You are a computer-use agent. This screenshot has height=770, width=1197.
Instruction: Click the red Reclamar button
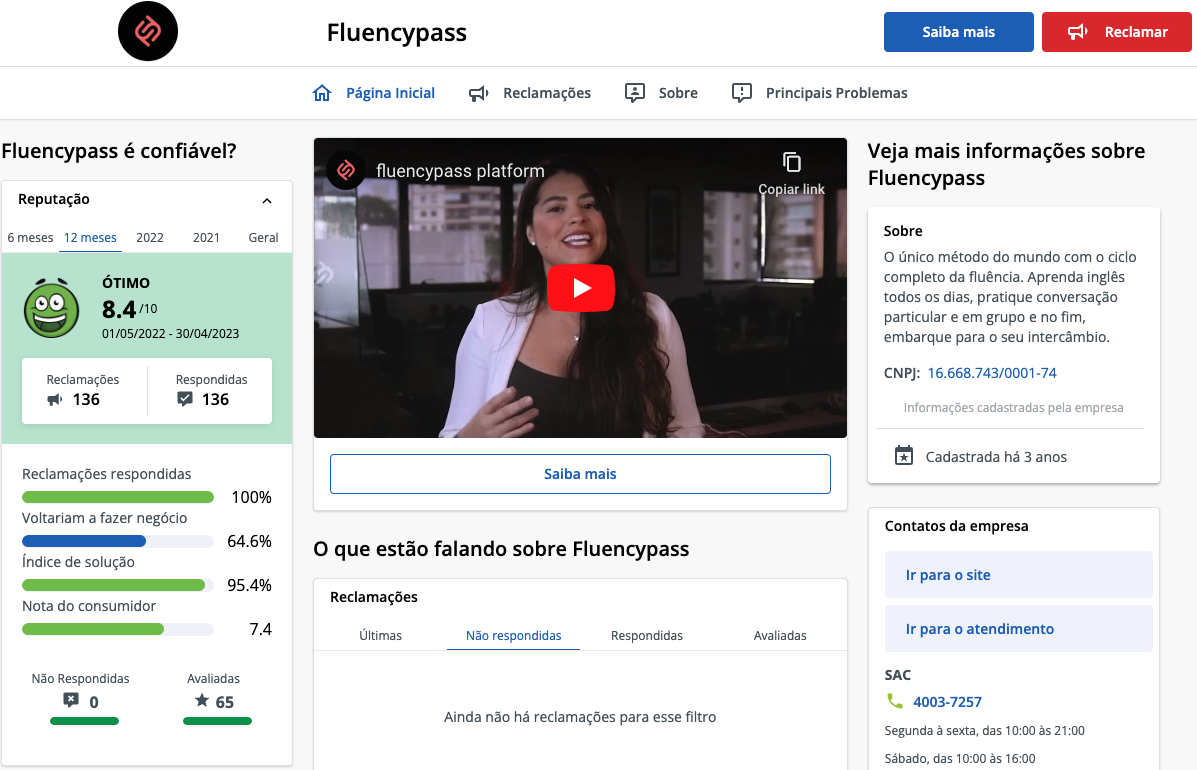(1116, 32)
